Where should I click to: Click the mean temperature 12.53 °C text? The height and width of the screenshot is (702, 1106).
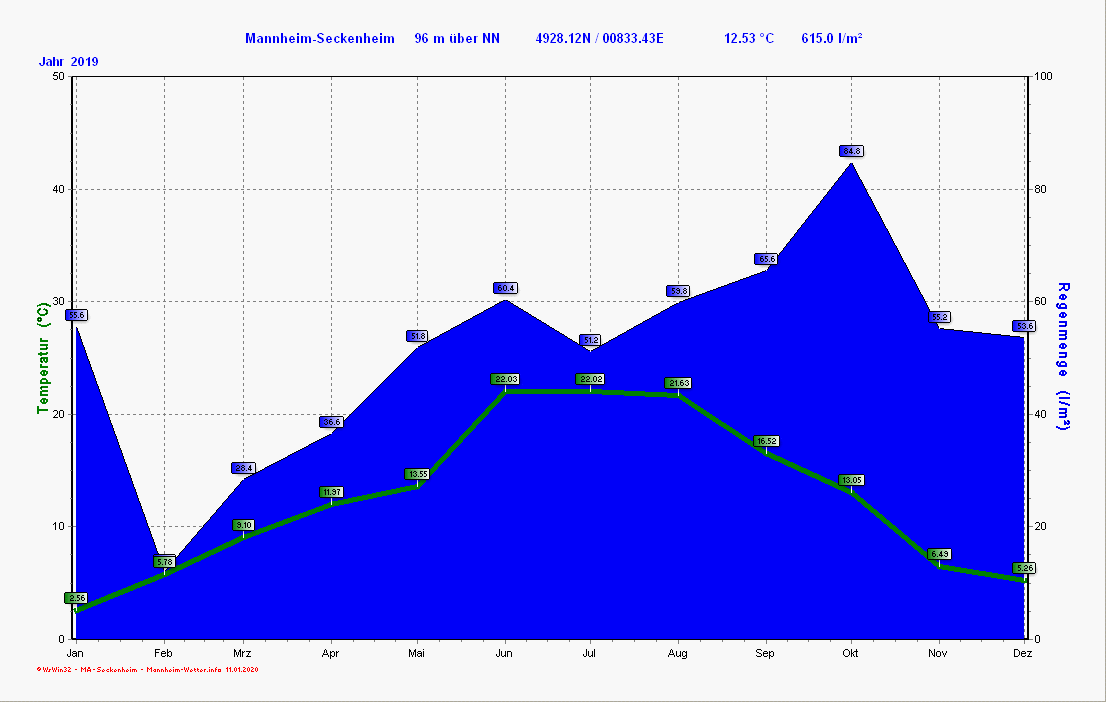tap(749, 38)
